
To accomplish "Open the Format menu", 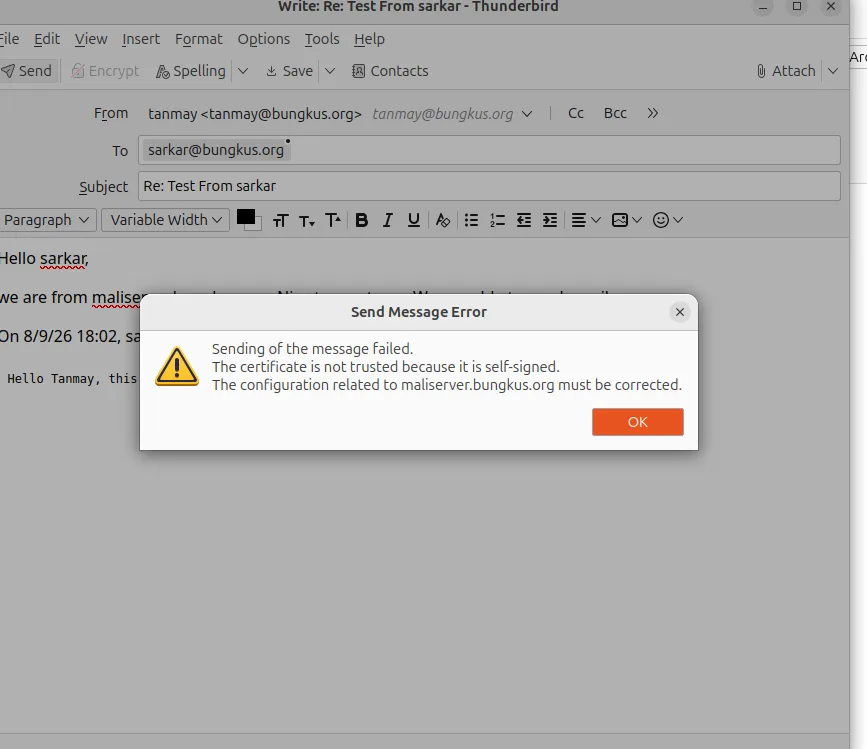I will (x=199, y=39).
